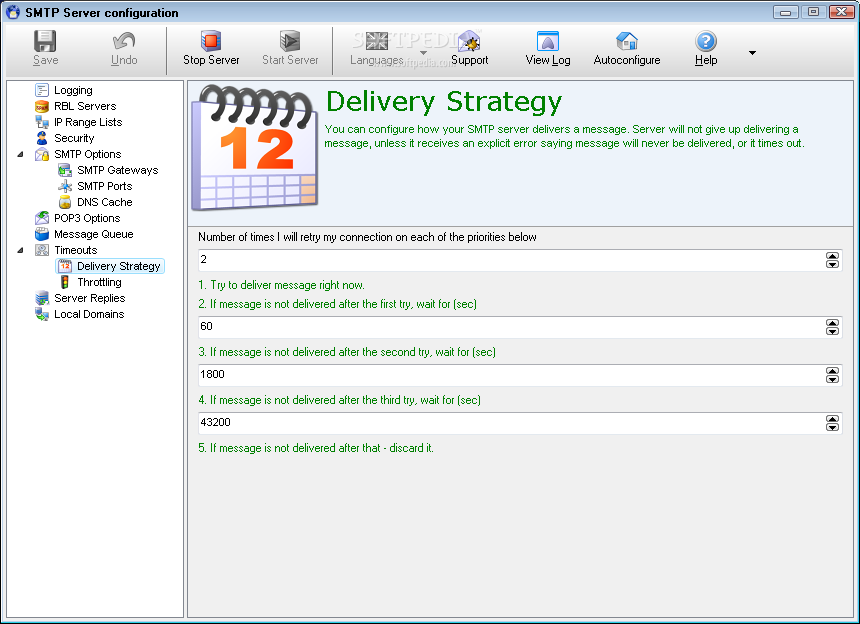The width and height of the screenshot is (860, 624).
Task: Click the SMTP Gateways icon
Action: [65, 170]
